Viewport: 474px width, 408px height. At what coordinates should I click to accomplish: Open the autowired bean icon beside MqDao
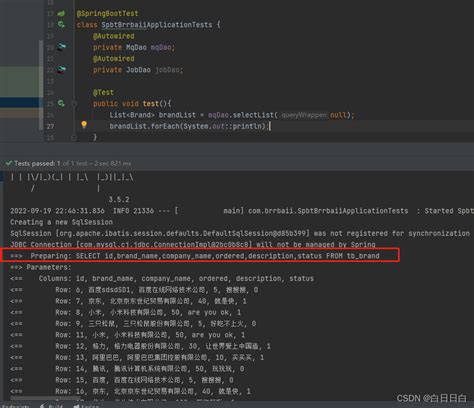click(61, 47)
